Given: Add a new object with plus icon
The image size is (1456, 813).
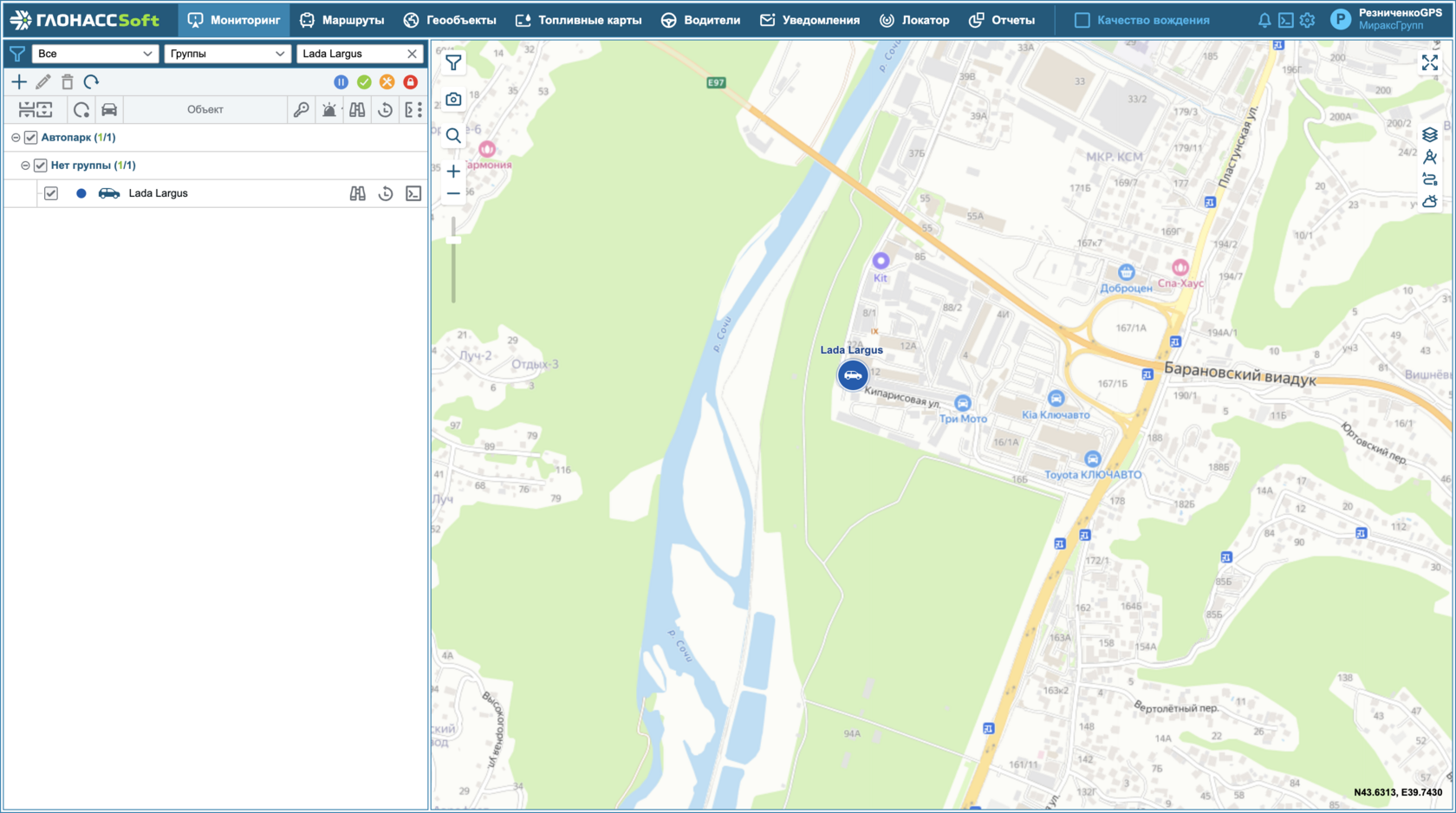Looking at the screenshot, I should pos(19,82).
